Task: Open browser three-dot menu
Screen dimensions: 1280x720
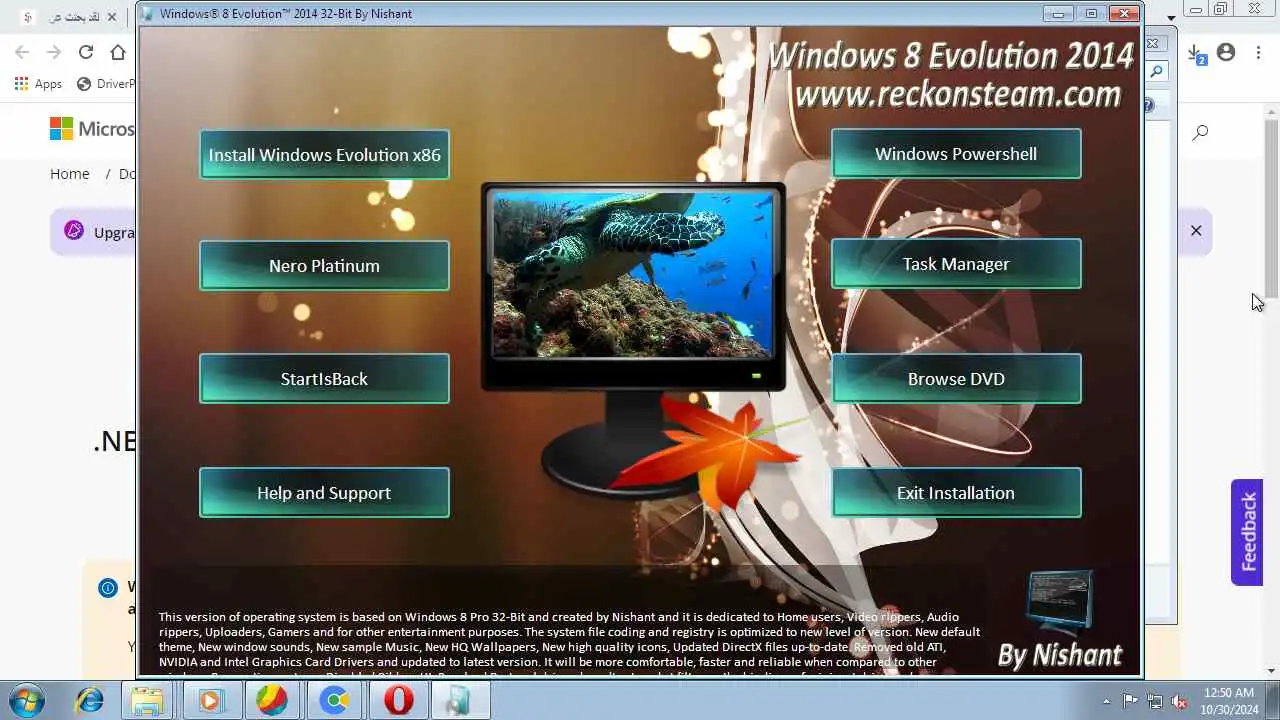Action: pyautogui.click(x=1258, y=53)
